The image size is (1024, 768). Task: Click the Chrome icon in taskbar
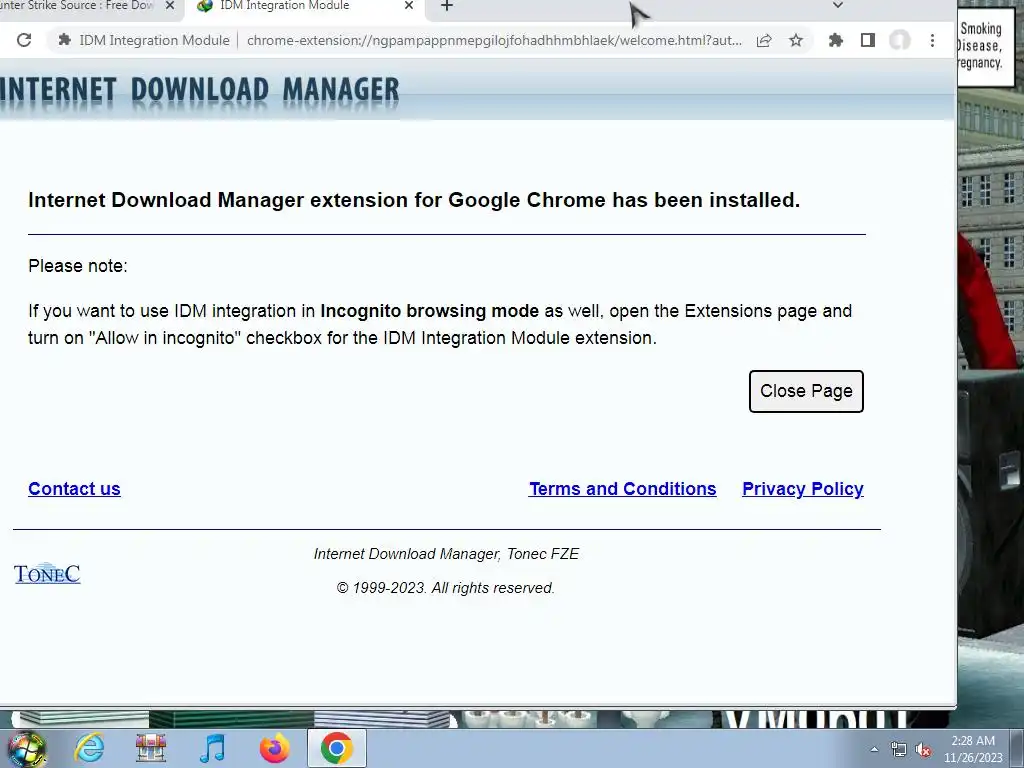click(336, 748)
